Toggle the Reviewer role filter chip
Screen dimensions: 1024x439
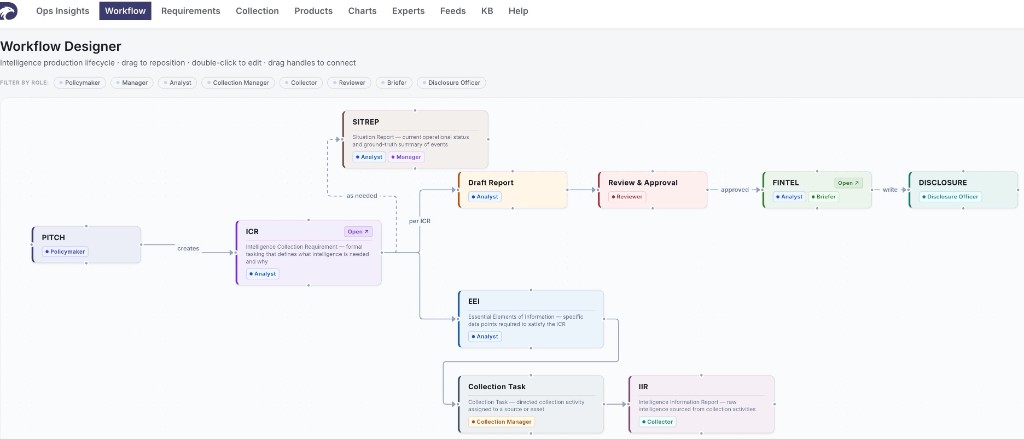(x=349, y=83)
